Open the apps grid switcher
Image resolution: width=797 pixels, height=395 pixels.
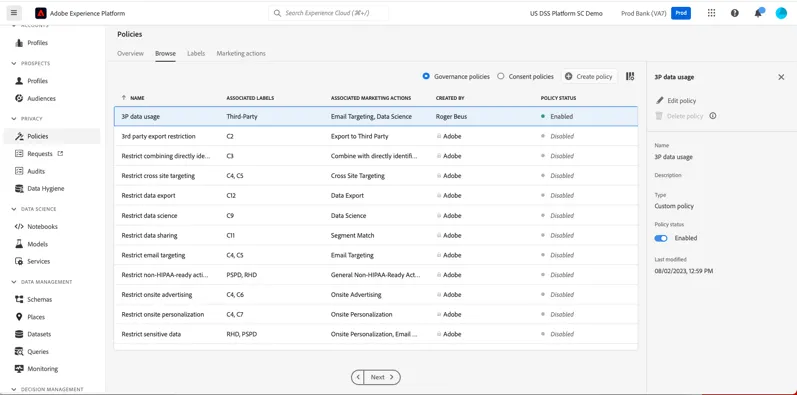point(712,13)
